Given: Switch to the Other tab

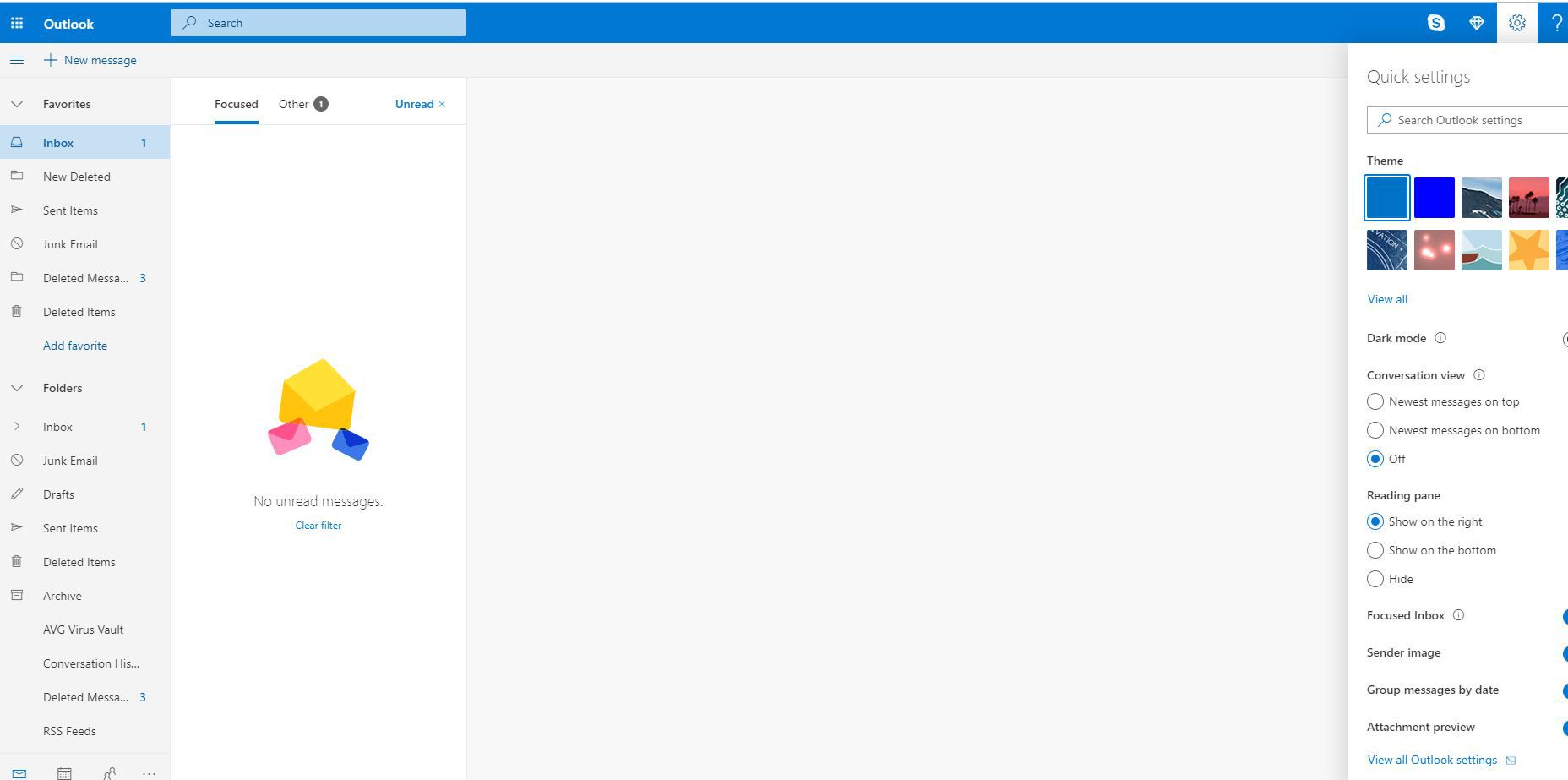Looking at the screenshot, I should pos(302,104).
